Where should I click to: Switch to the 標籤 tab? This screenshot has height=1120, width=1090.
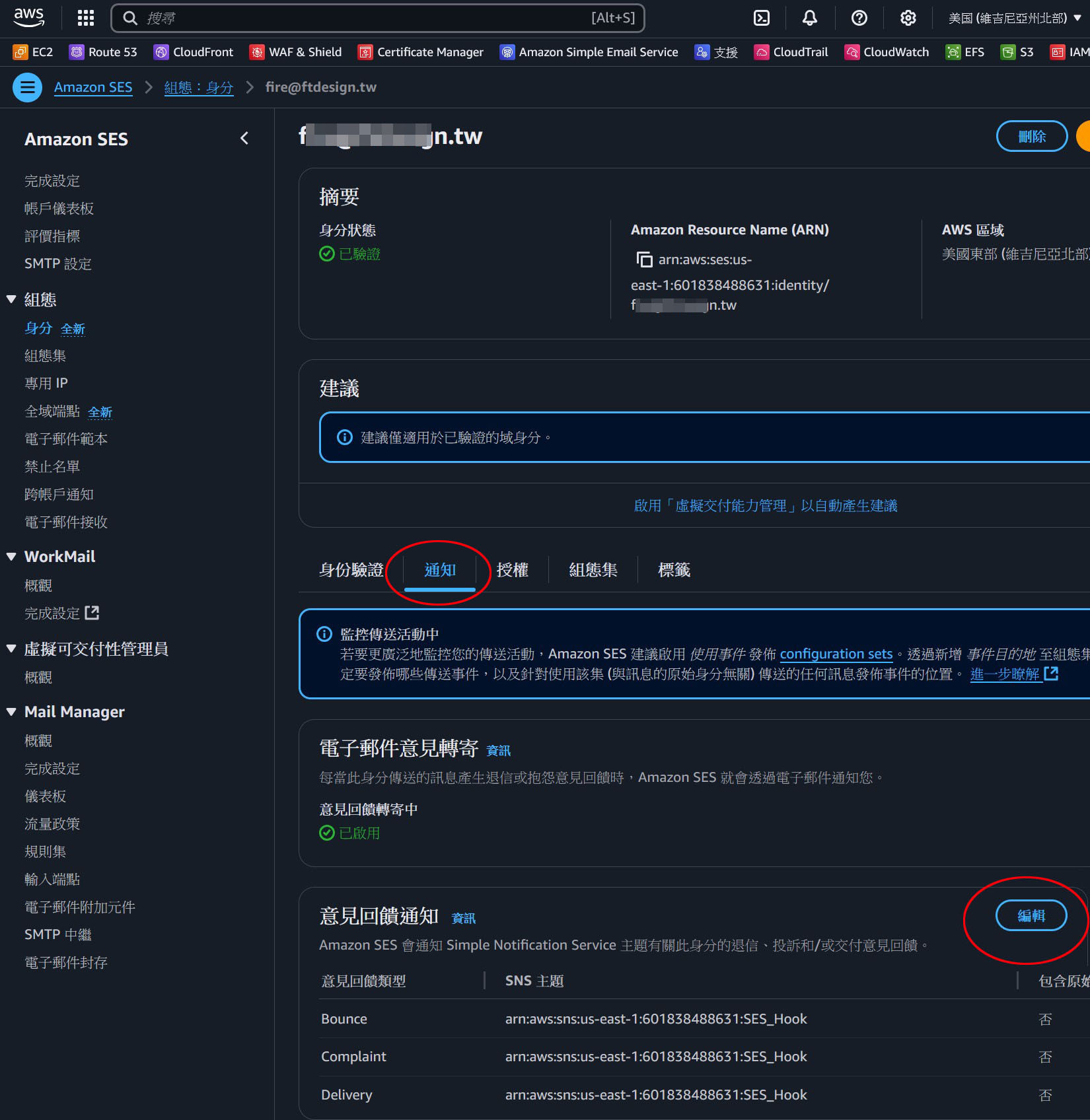[674, 570]
